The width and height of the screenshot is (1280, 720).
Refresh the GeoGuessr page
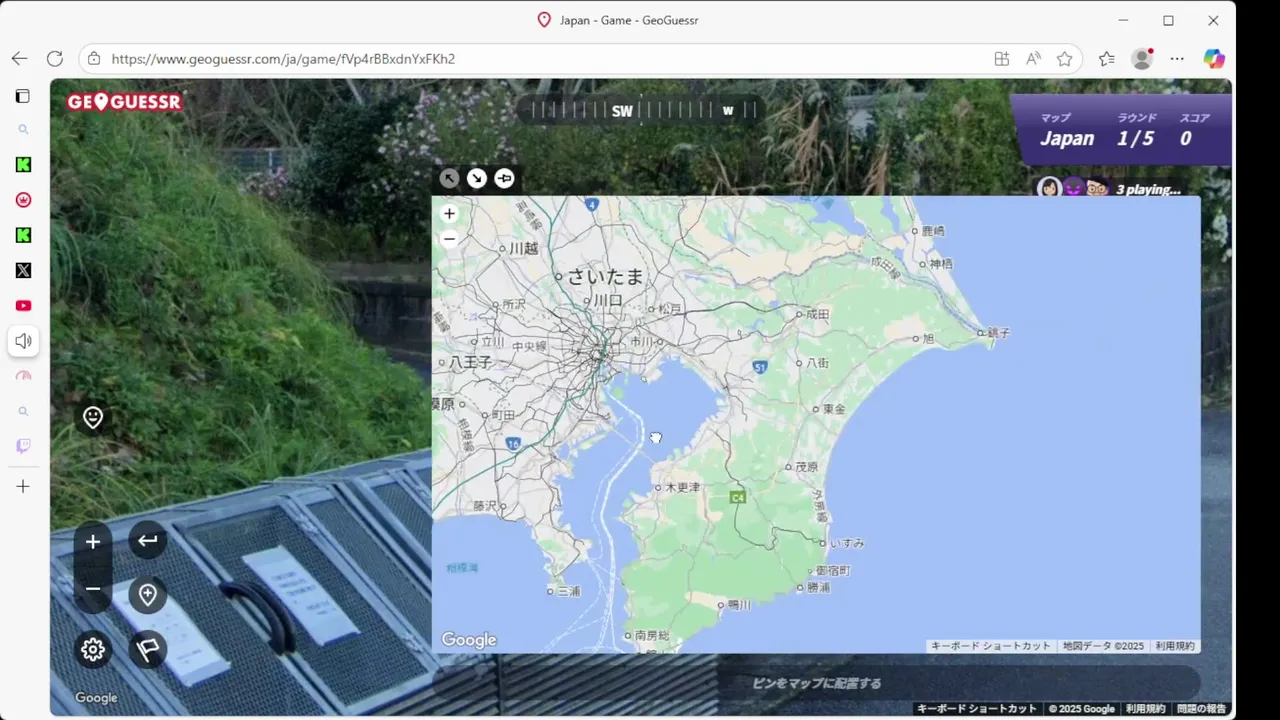pyautogui.click(x=55, y=59)
